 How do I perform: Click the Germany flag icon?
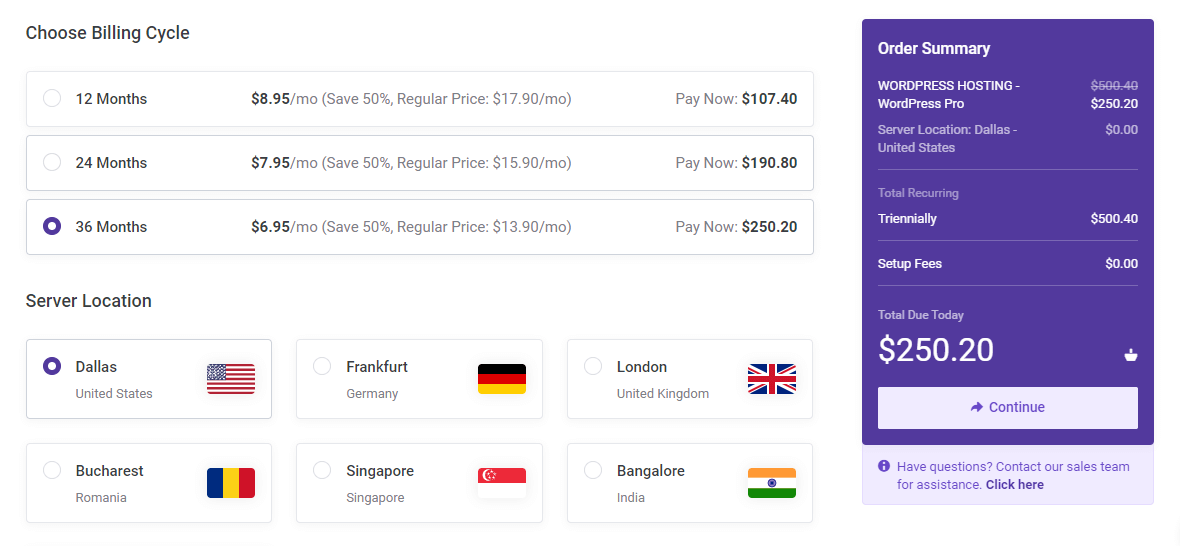pos(502,379)
